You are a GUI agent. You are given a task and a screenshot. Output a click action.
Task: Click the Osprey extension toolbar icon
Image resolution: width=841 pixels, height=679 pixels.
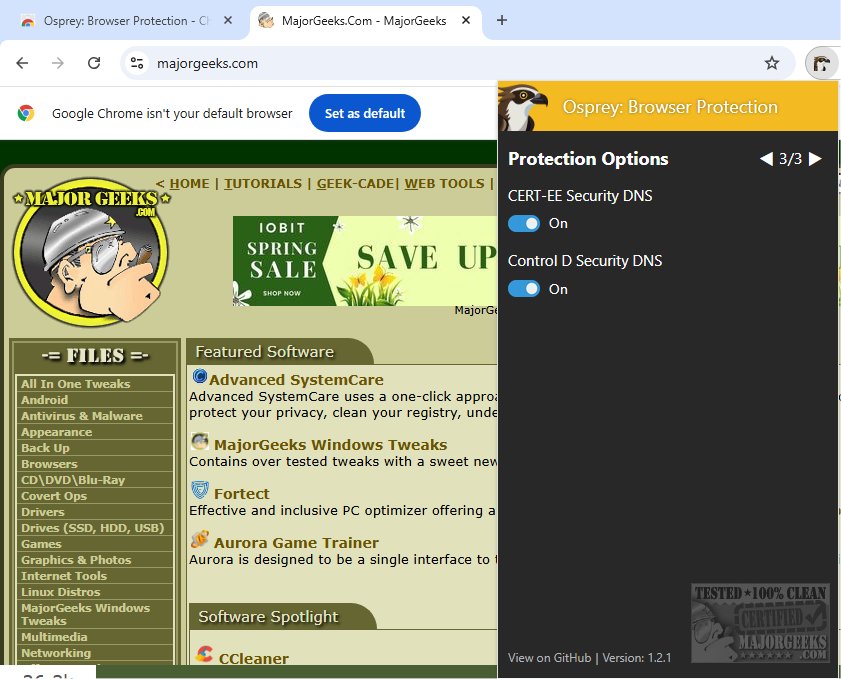pyautogui.click(x=821, y=64)
